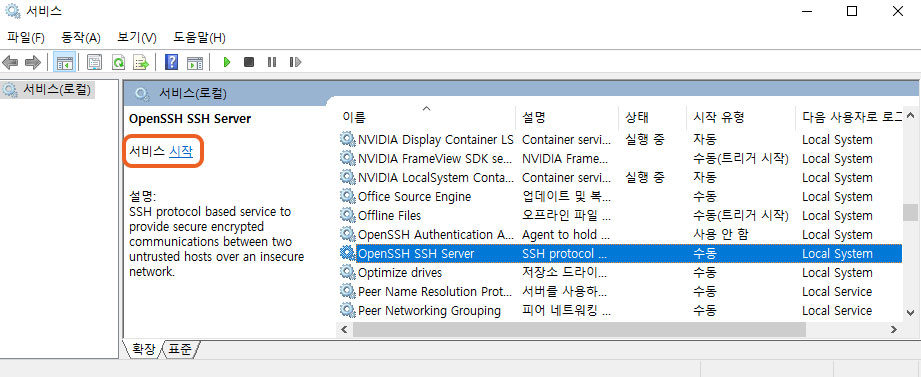This screenshot has width=921, height=377.
Task: Maximize the 서비스 window
Action: click(852, 11)
